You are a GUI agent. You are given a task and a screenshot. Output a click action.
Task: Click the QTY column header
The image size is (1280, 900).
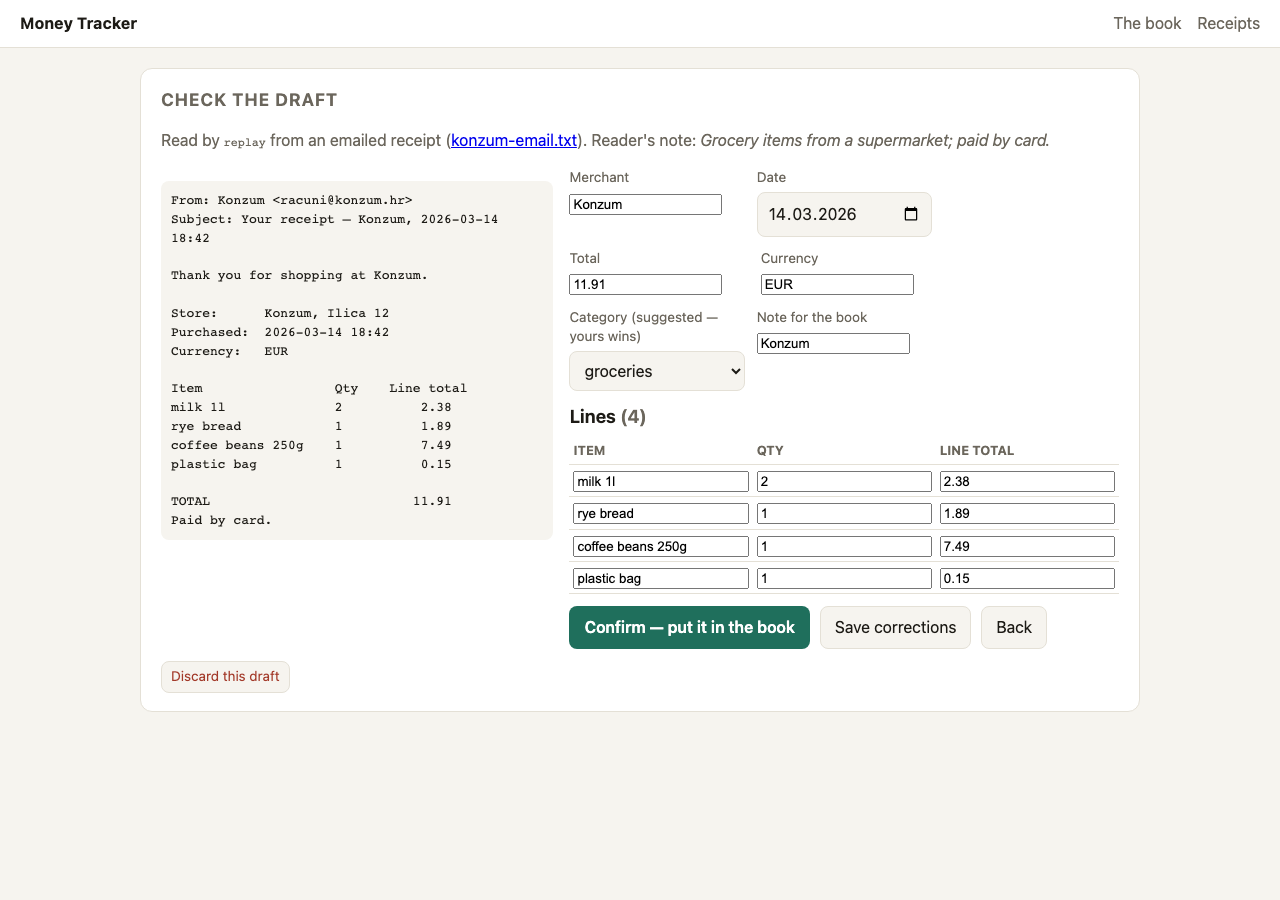pyautogui.click(x=770, y=451)
